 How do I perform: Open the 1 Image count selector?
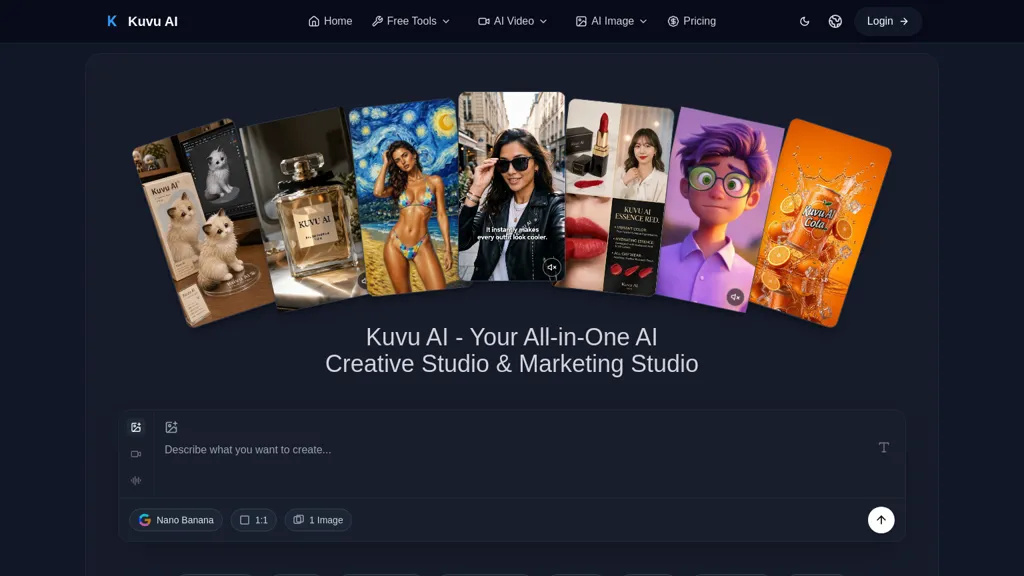[x=318, y=520]
